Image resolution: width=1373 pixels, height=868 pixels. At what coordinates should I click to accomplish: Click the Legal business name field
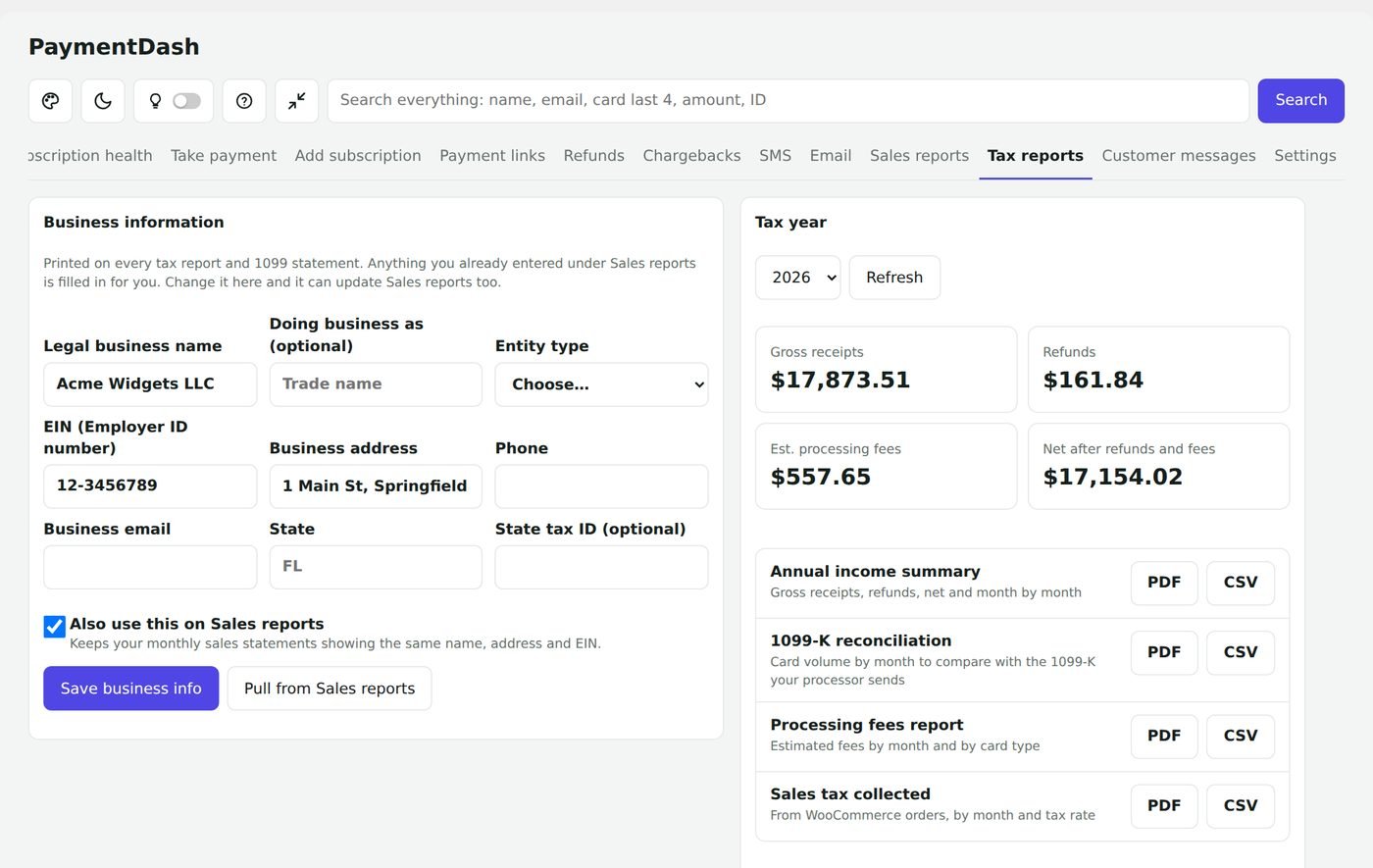(x=150, y=384)
